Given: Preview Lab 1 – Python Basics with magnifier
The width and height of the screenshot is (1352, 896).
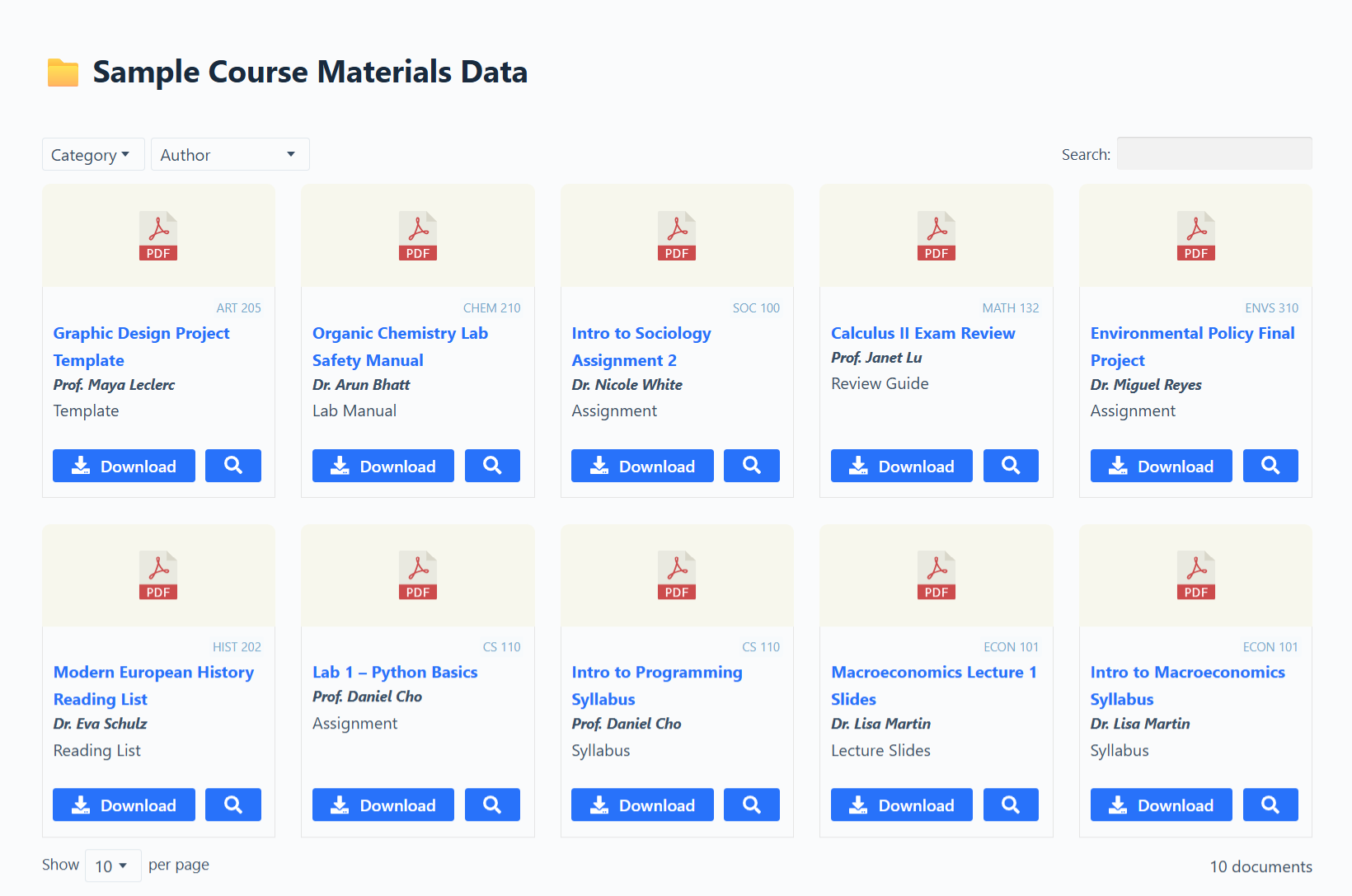Looking at the screenshot, I should click(x=492, y=805).
